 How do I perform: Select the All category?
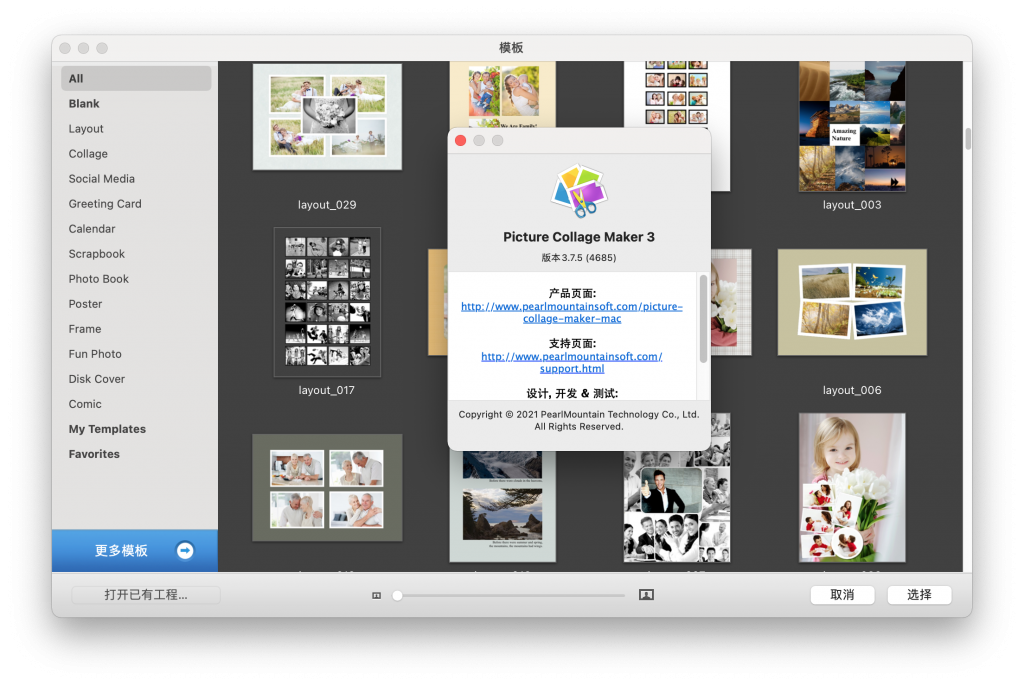click(136, 78)
